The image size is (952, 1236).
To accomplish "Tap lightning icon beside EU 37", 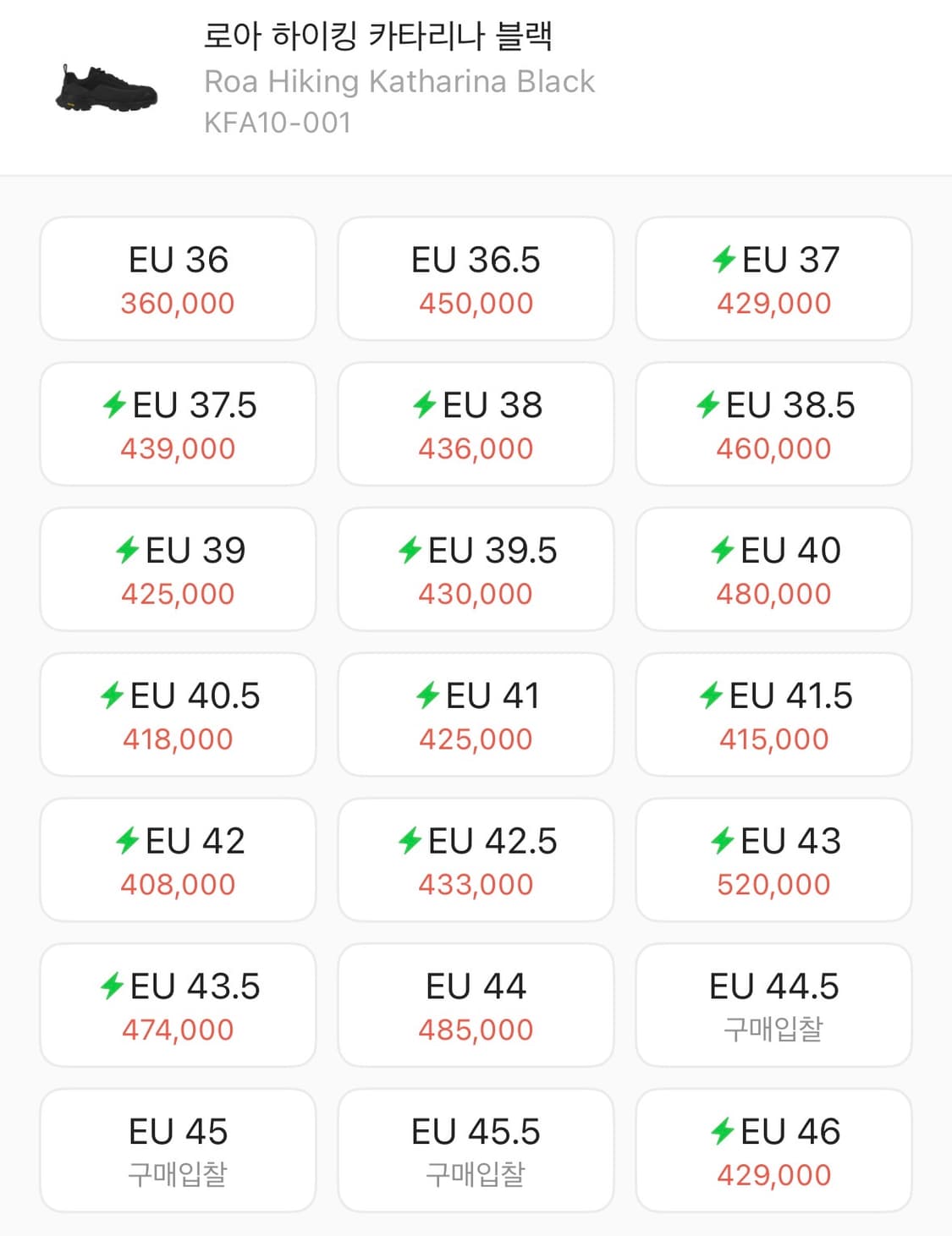I will [724, 260].
